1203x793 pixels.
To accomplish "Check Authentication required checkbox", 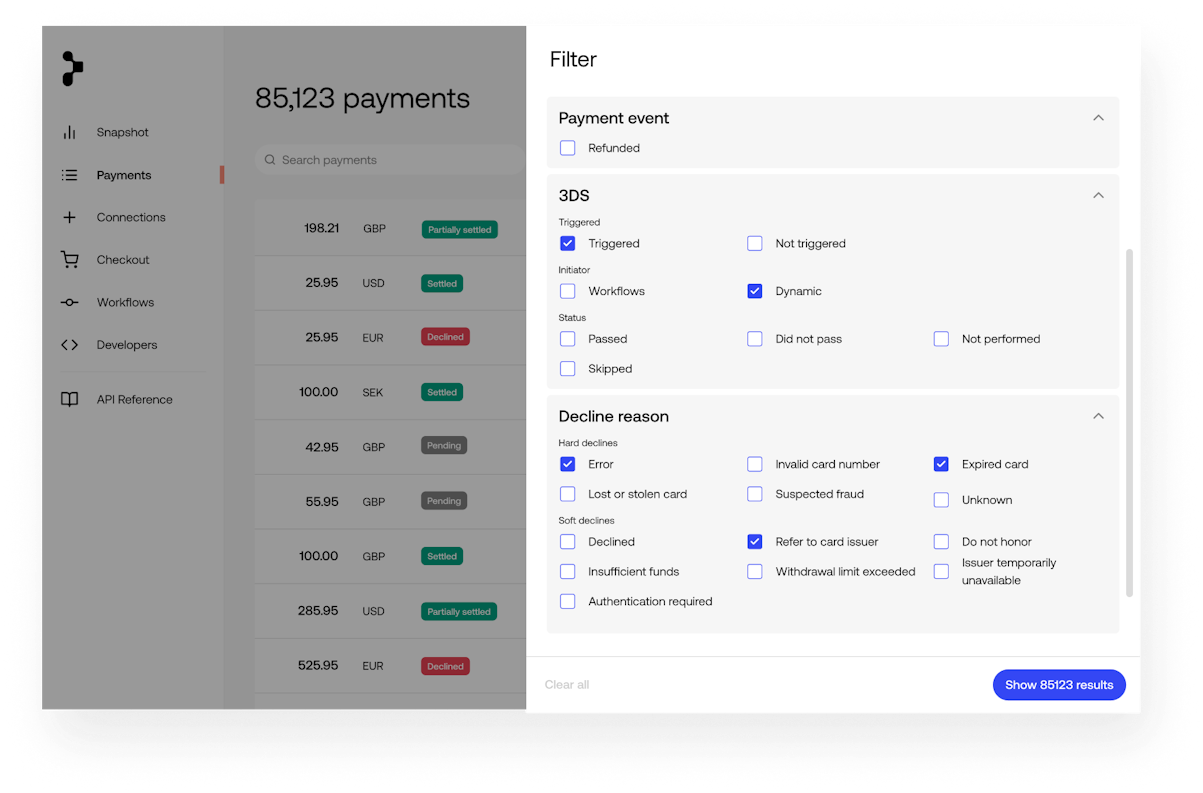I will click(x=568, y=602).
